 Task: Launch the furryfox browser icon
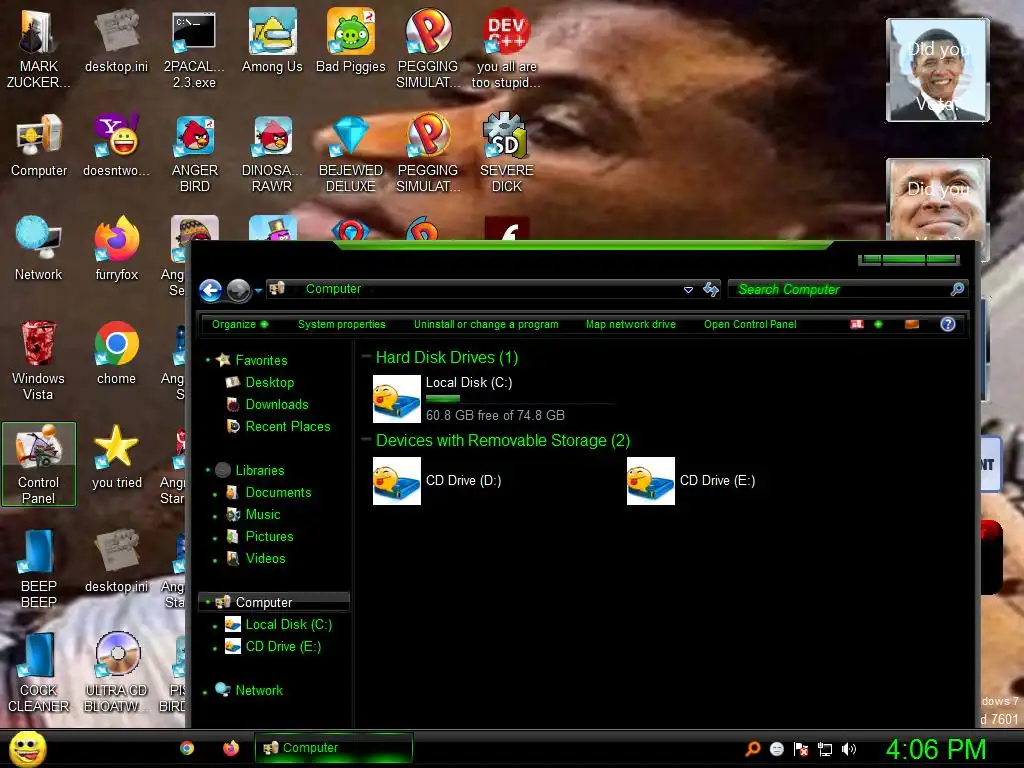pyautogui.click(x=116, y=249)
